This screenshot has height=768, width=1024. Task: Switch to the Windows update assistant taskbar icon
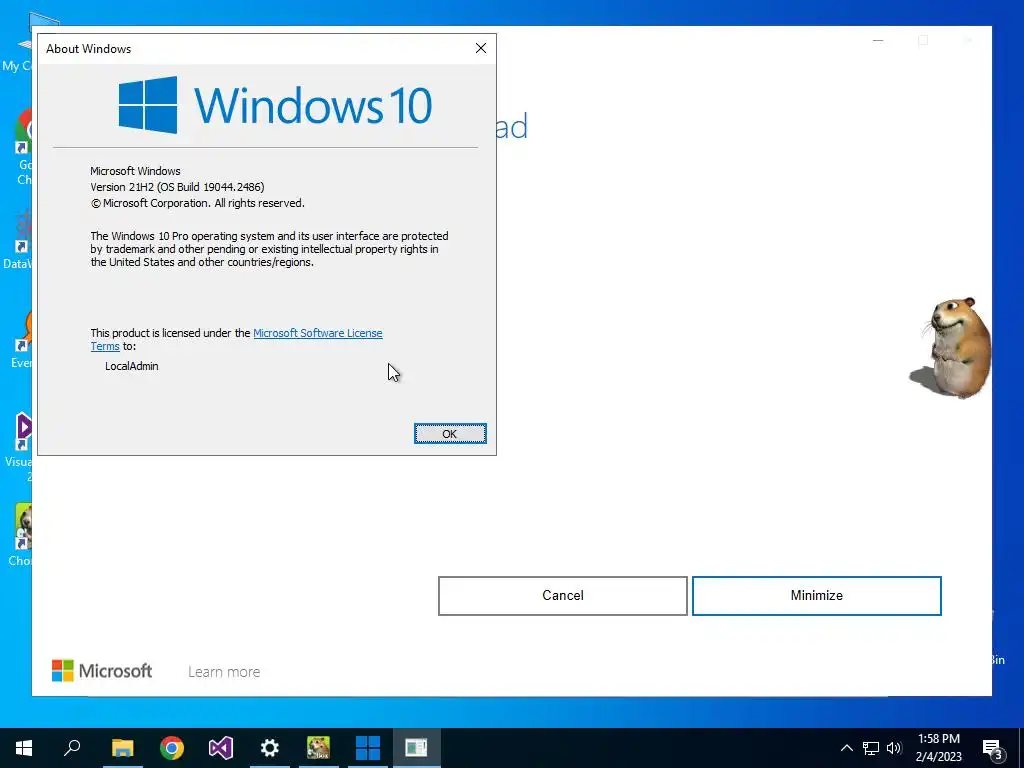(x=368, y=748)
